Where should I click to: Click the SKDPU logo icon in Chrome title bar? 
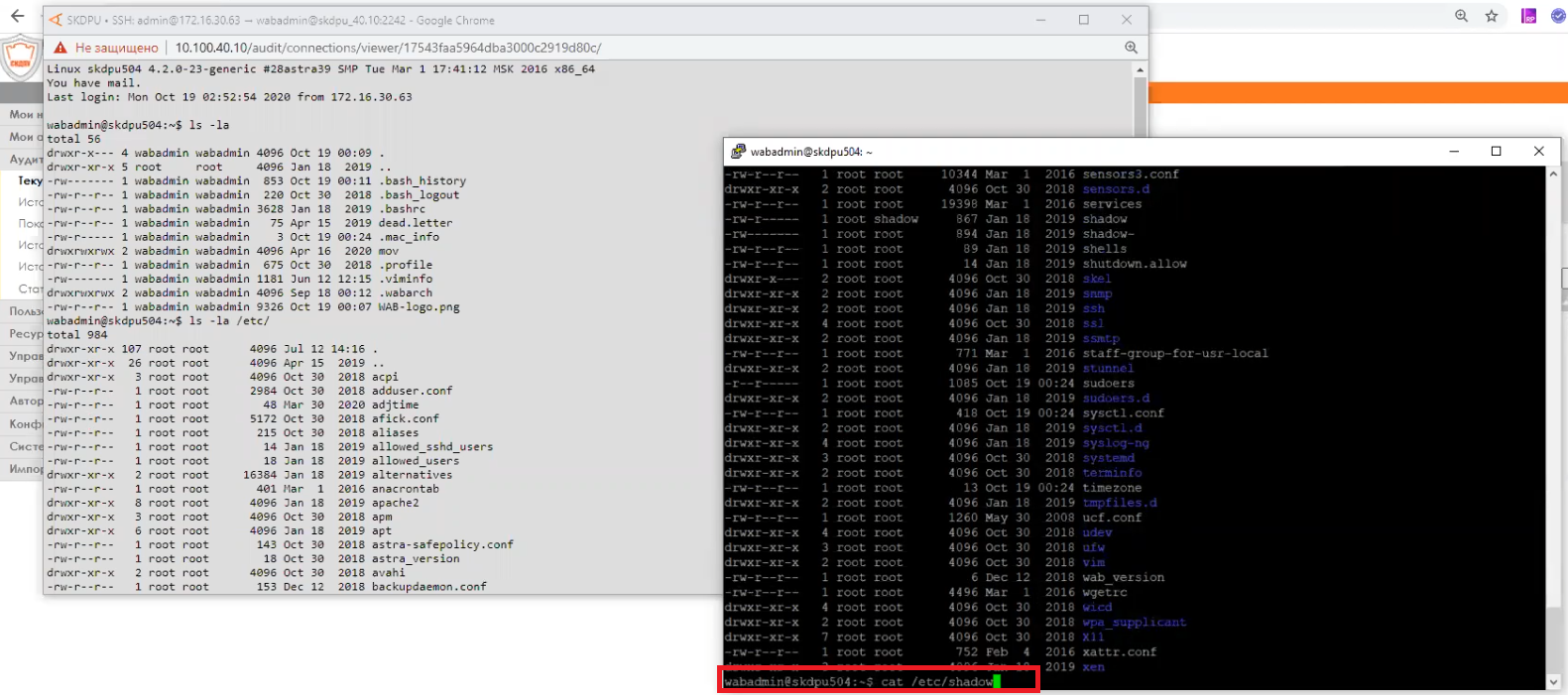[56, 20]
